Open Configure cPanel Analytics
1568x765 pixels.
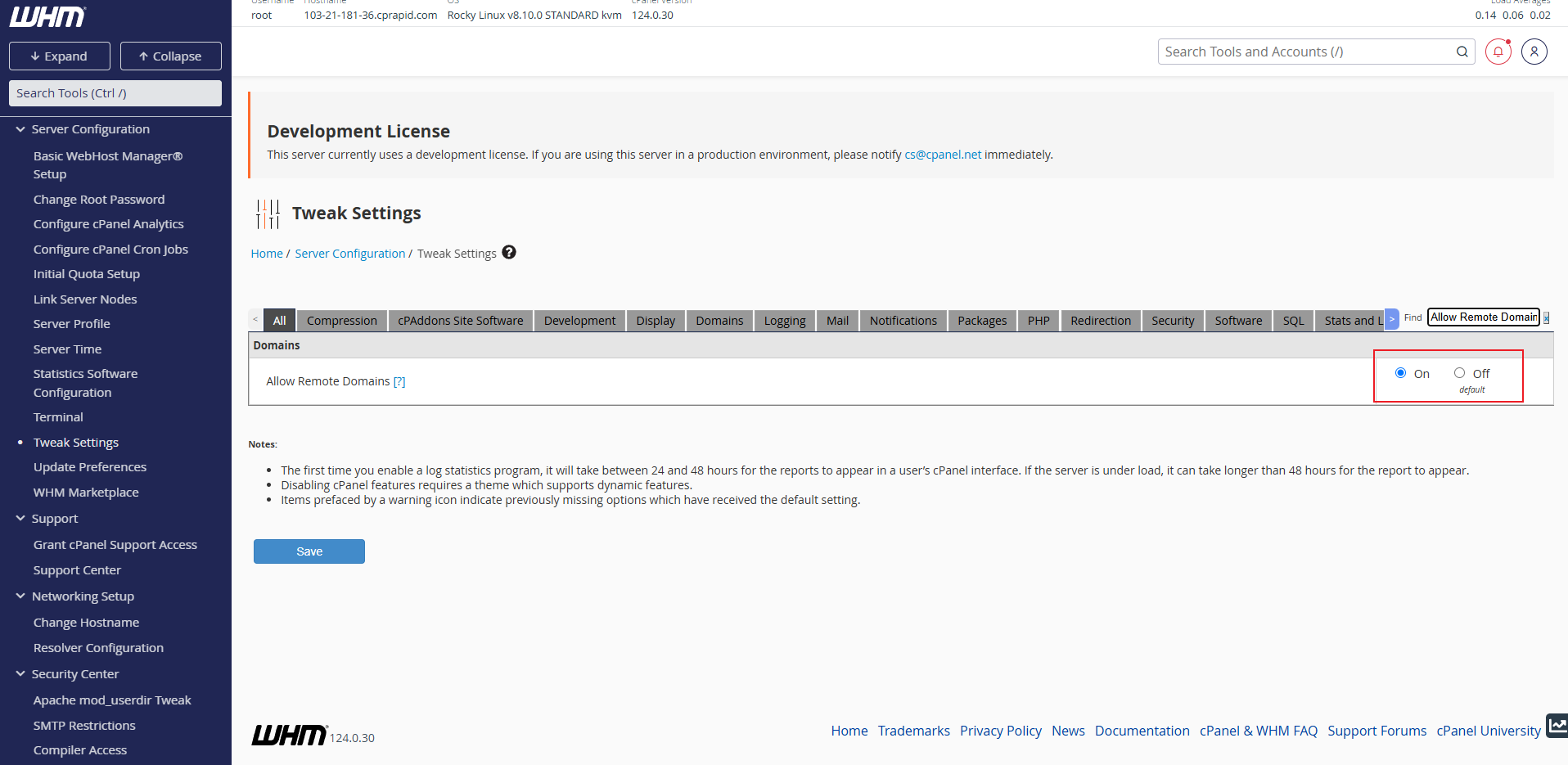coord(108,224)
